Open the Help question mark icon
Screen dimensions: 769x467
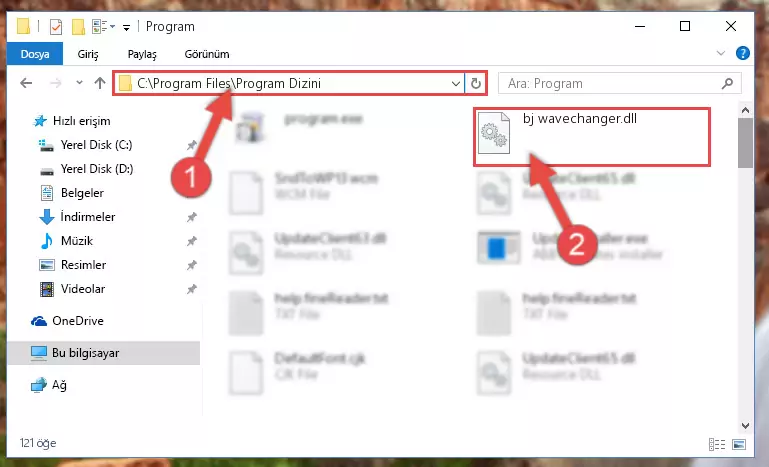click(743, 53)
